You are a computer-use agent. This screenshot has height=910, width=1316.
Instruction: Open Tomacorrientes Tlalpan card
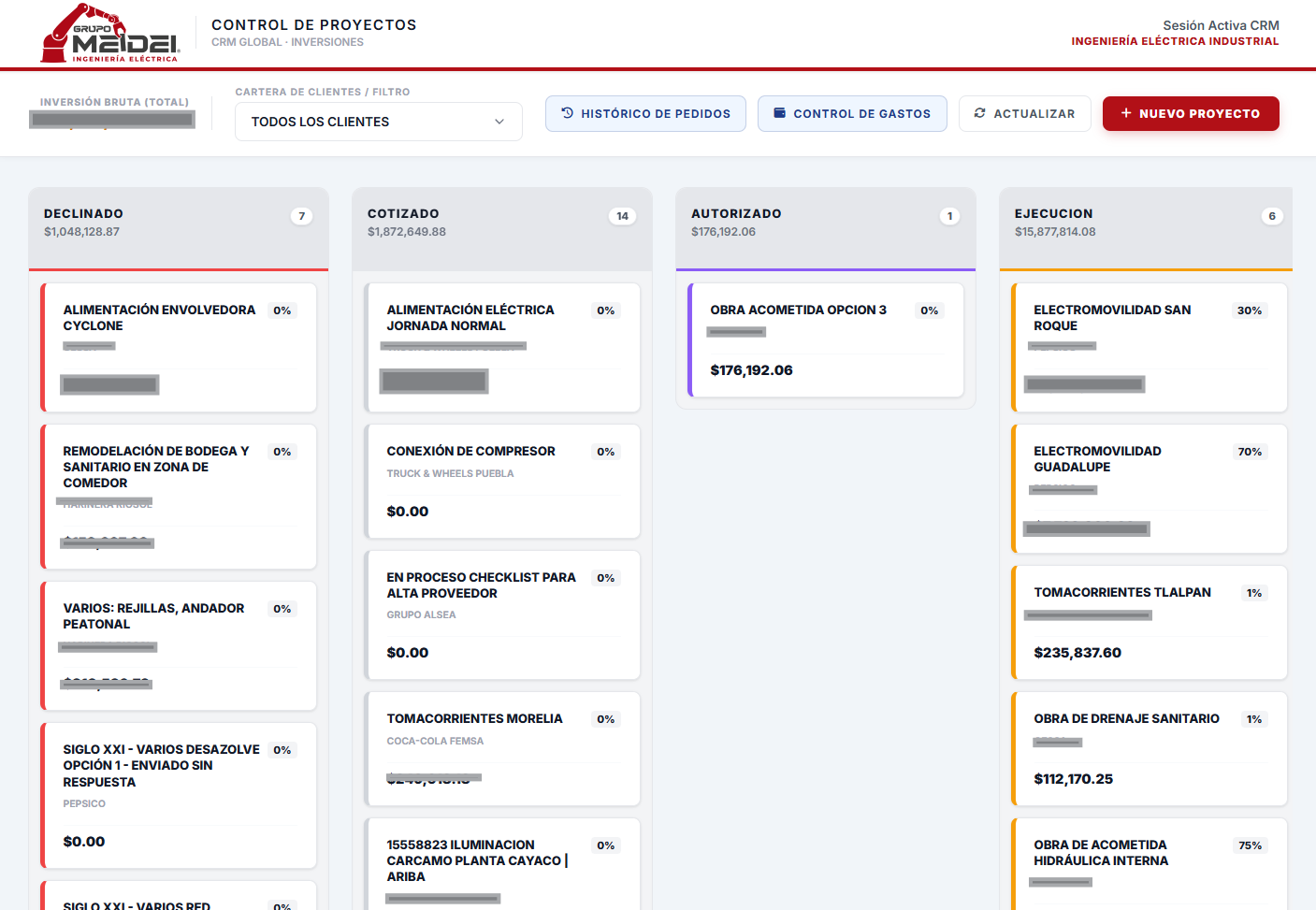[x=1149, y=622]
